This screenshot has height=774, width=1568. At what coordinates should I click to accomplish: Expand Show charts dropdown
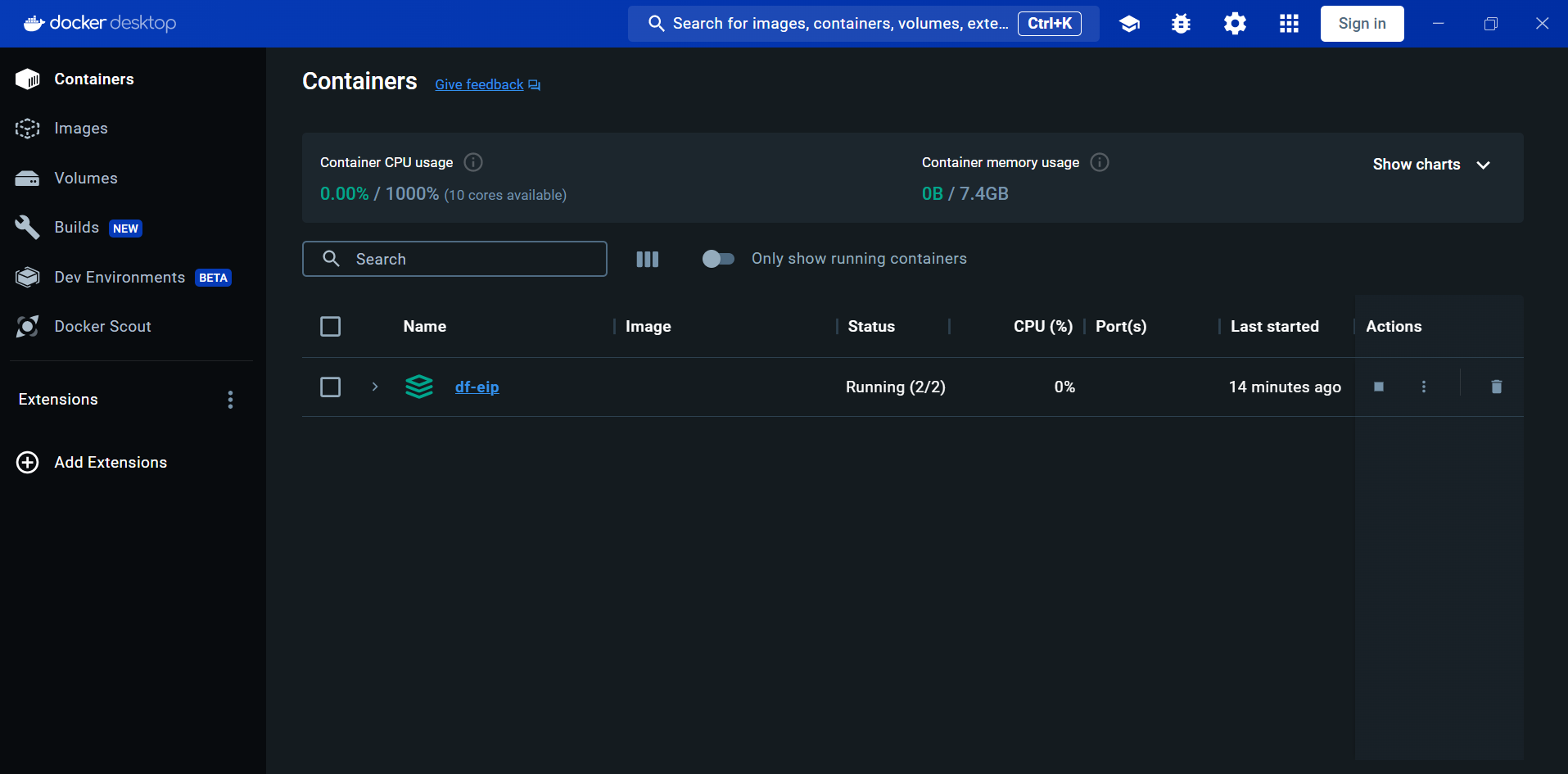pyautogui.click(x=1430, y=165)
